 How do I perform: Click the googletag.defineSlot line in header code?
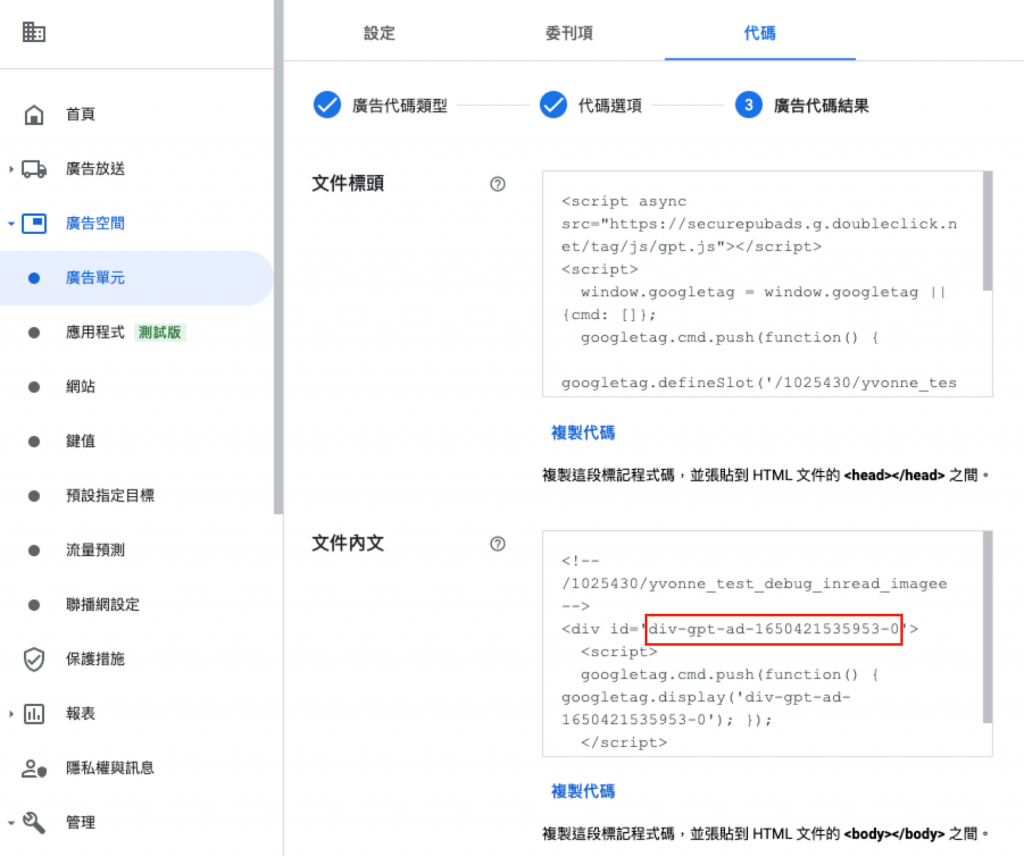[759, 383]
